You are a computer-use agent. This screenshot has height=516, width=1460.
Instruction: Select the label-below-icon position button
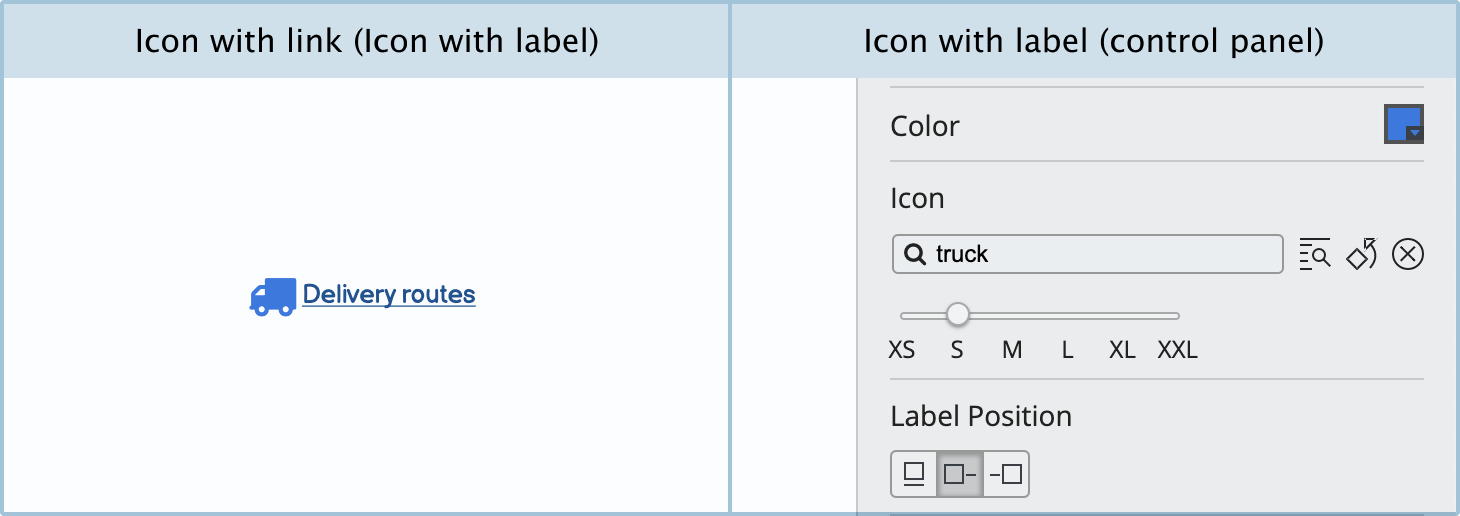pyautogui.click(x=914, y=474)
